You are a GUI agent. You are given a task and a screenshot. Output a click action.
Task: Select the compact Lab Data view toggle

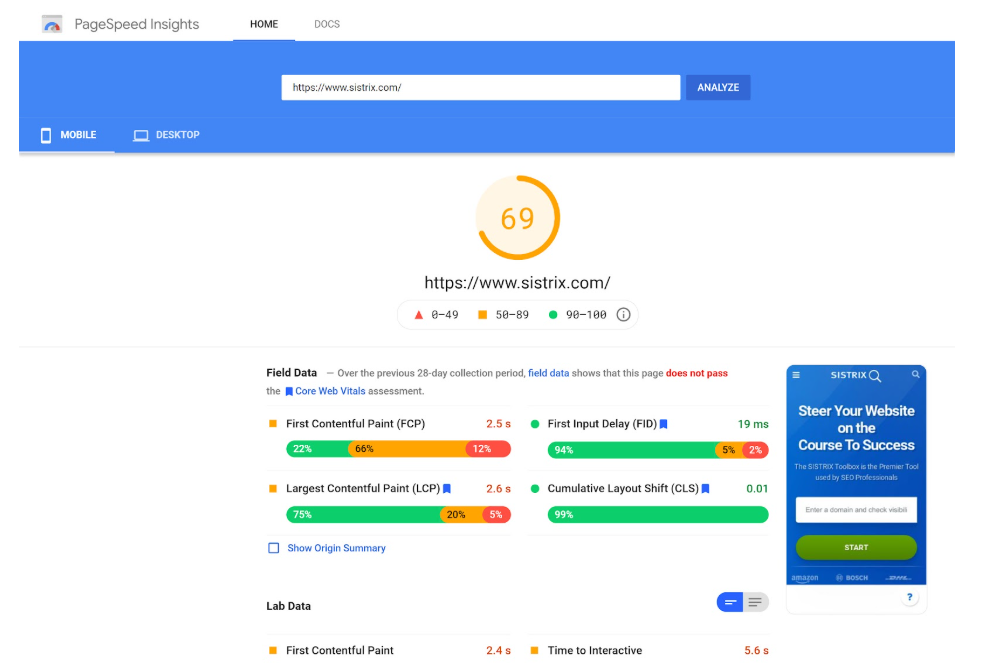tap(730, 602)
